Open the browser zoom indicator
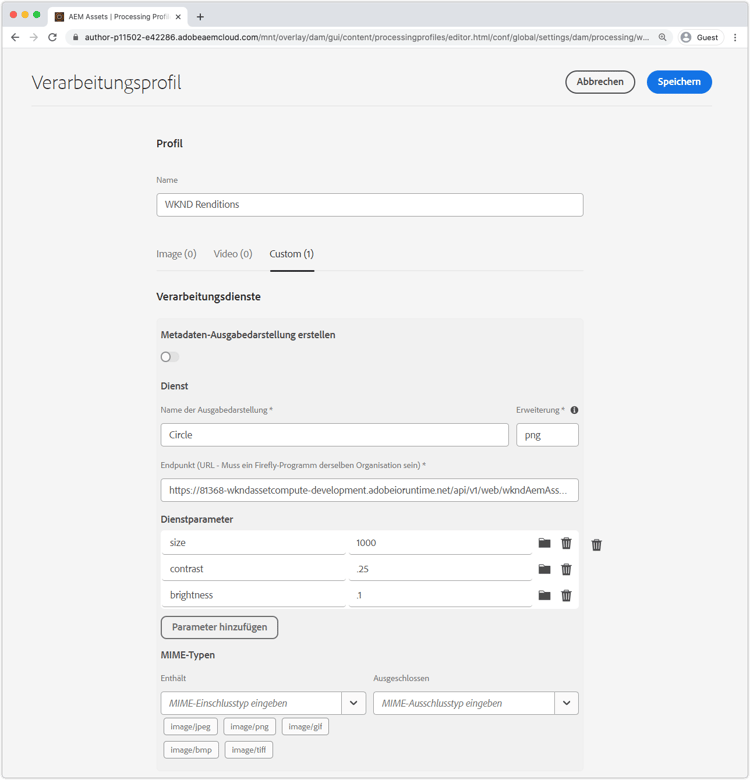 click(x=662, y=37)
